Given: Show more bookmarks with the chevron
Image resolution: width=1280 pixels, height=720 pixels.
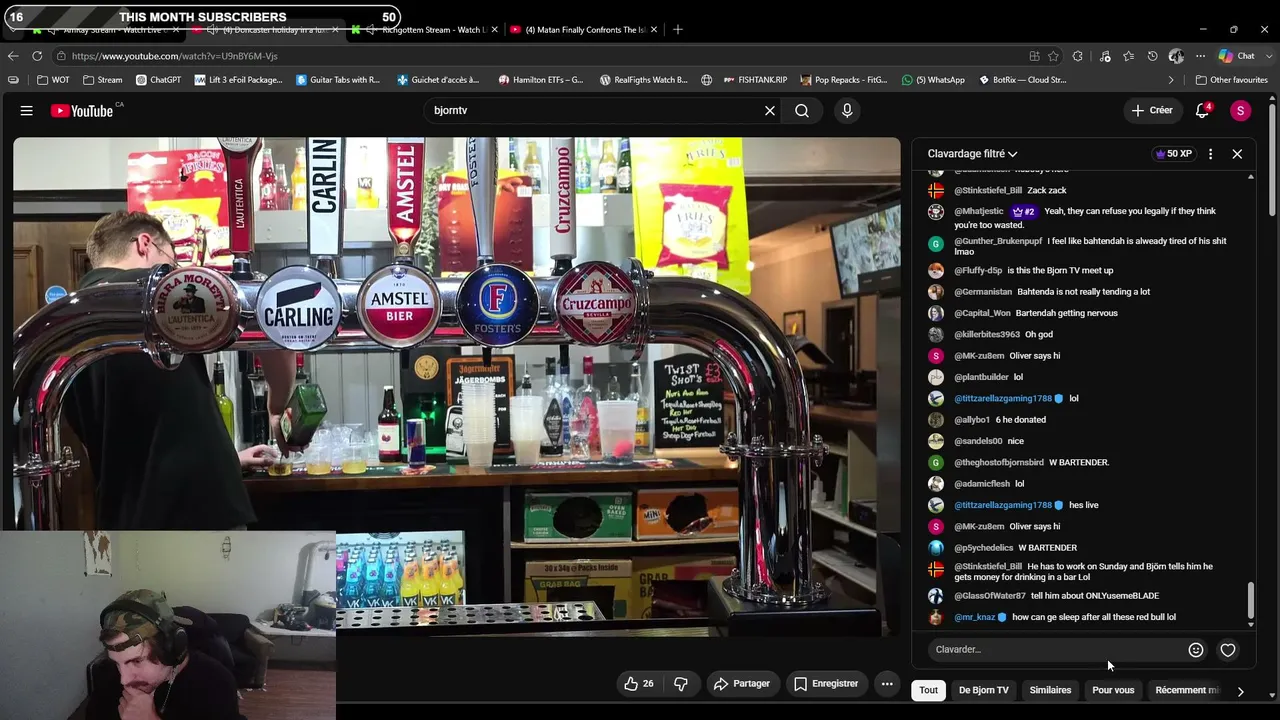Looking at the screenshot, I should pyautogui.click(x=1171, y=80).
